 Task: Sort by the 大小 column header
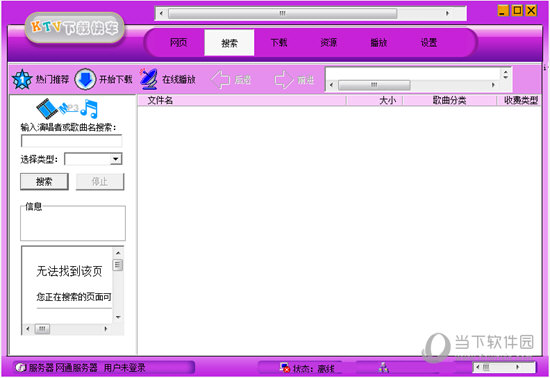tap(375, 101)
